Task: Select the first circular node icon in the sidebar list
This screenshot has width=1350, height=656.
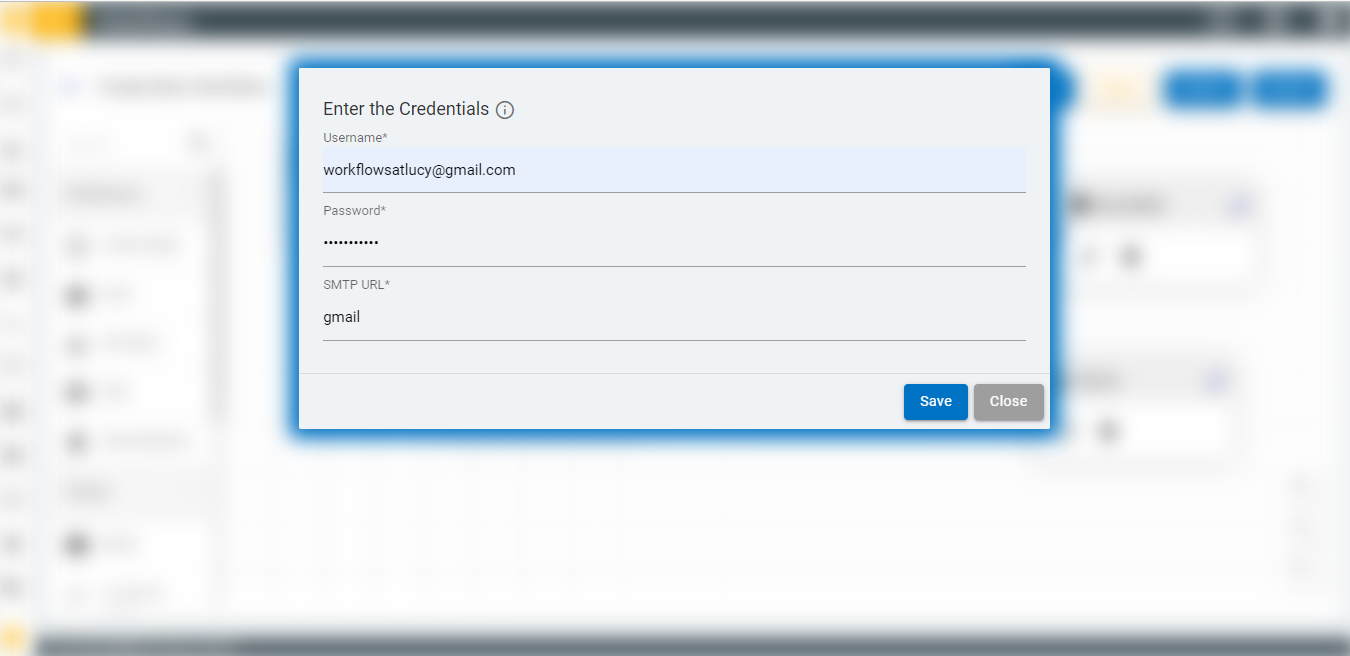Action: pyautogui.click(x=77, y=245)
